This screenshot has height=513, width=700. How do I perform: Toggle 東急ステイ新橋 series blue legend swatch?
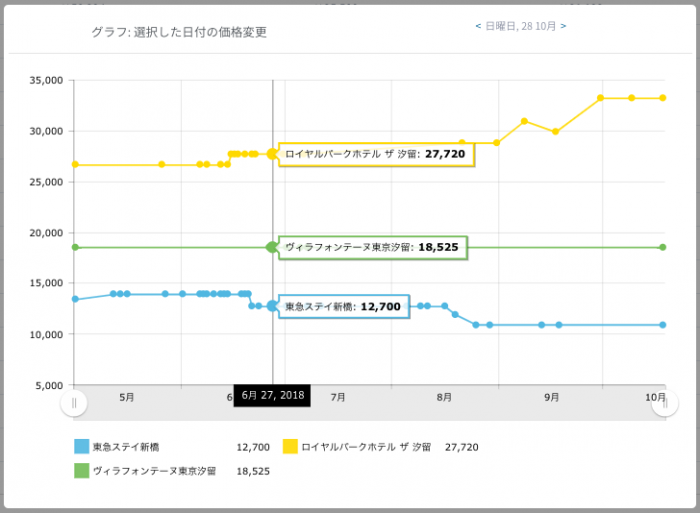(x=81, y=446)
